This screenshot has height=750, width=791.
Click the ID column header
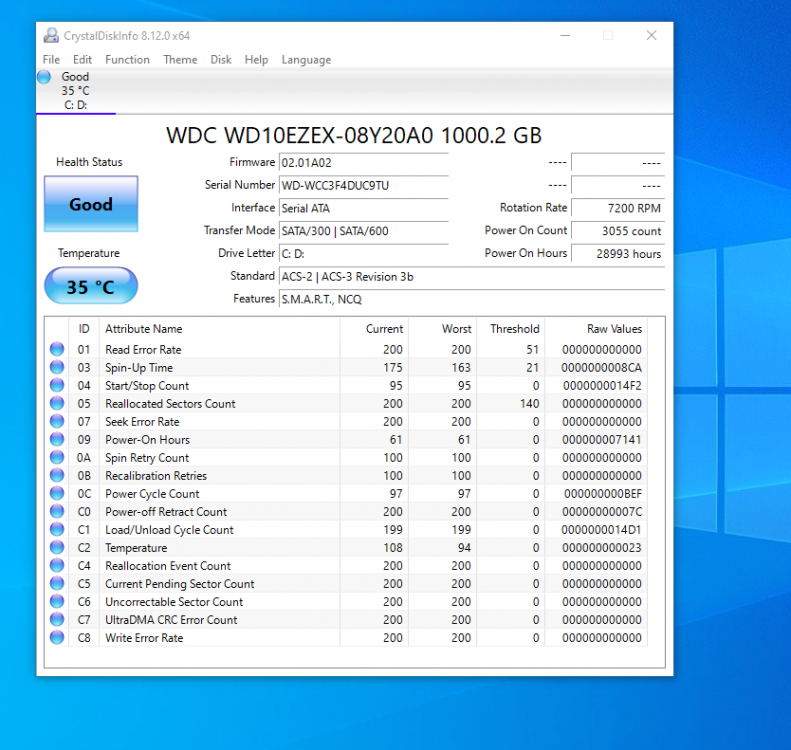84,329
